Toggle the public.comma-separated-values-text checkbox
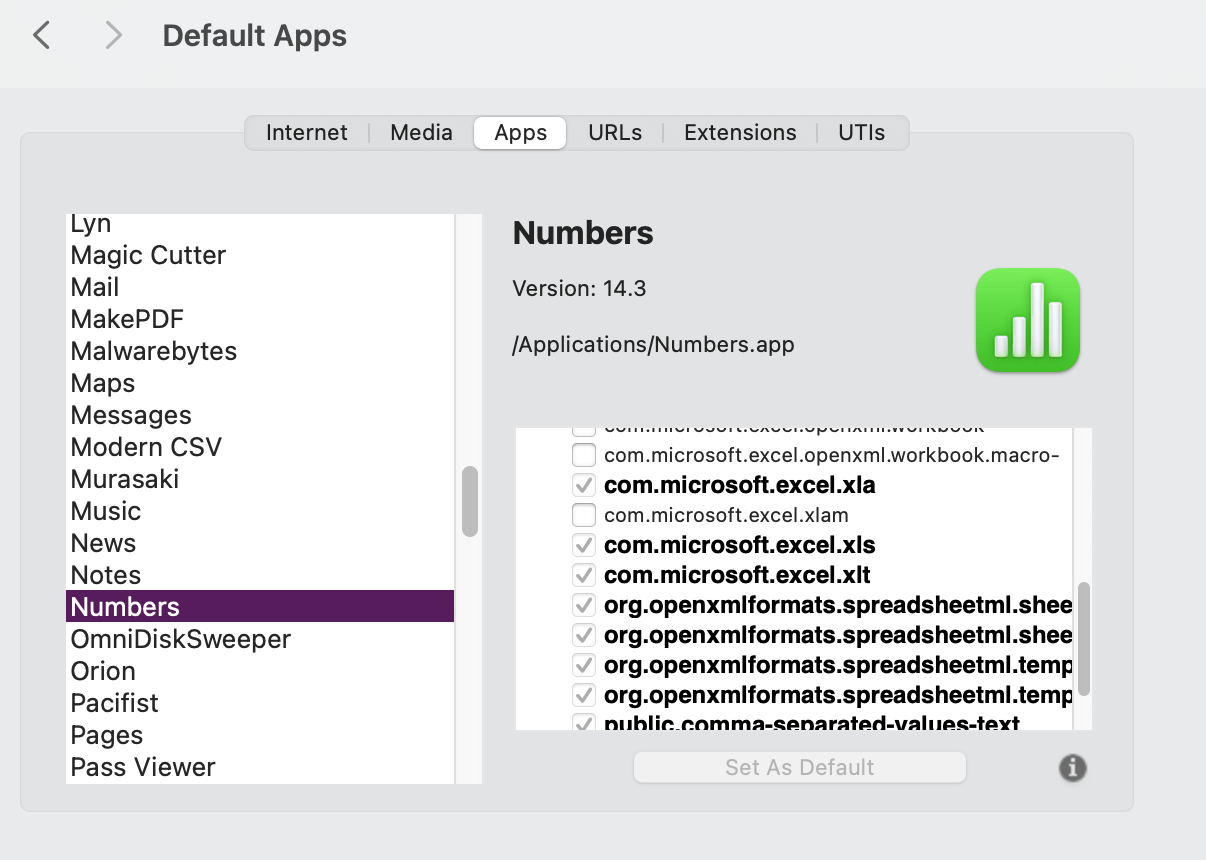Screen dimensions: 1206x860 click(x=584, y=722)
